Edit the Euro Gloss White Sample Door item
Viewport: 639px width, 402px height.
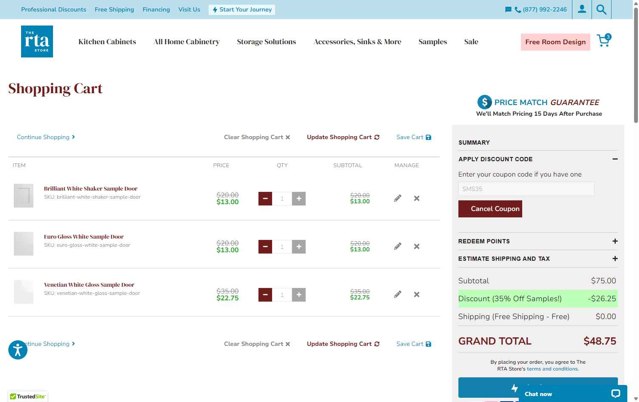tap(397, 246)
